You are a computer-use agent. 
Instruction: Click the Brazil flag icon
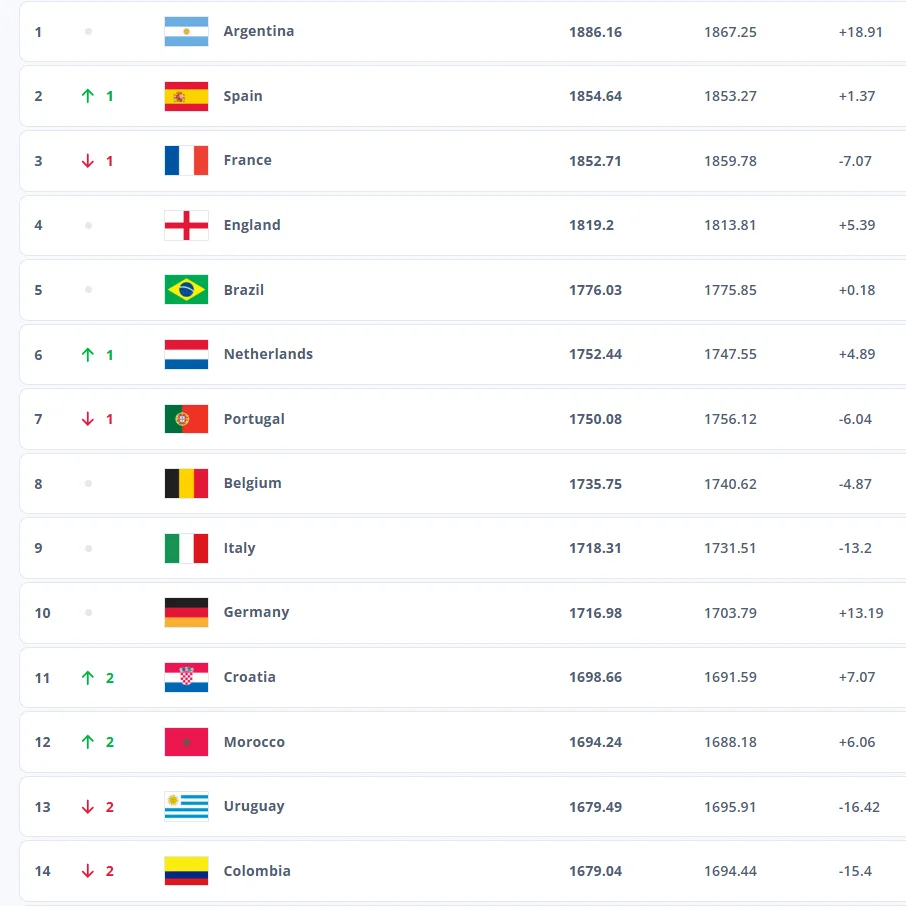[x=186, y=290]
